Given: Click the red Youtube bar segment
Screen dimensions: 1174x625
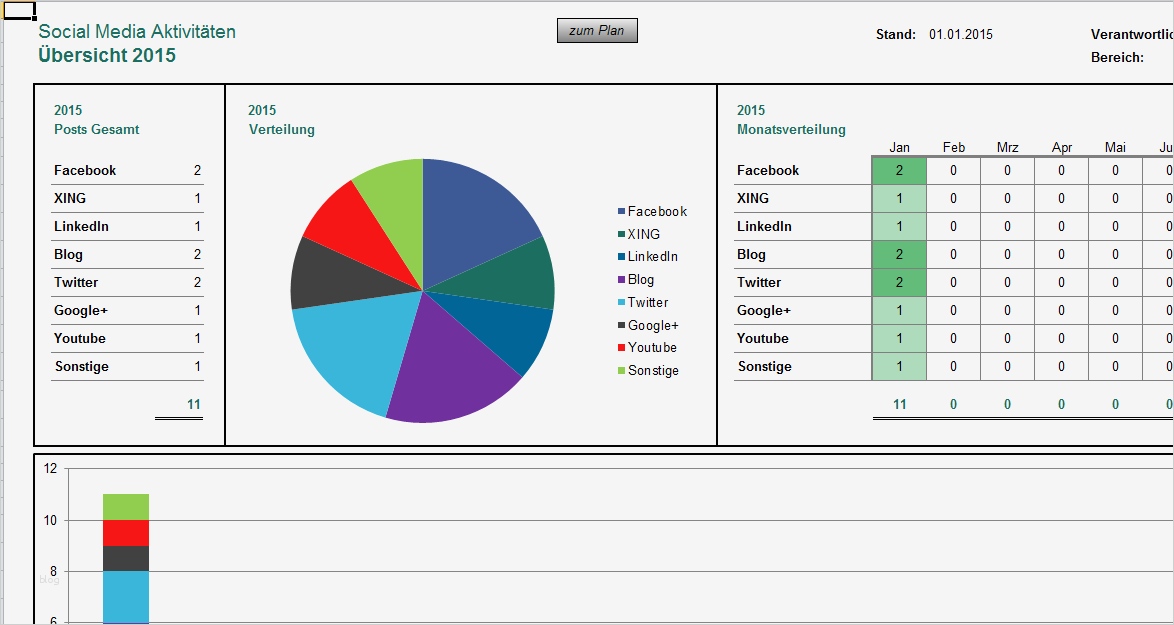Looking at the screenshot, I should pyautogui.click(x=126, y=533).
